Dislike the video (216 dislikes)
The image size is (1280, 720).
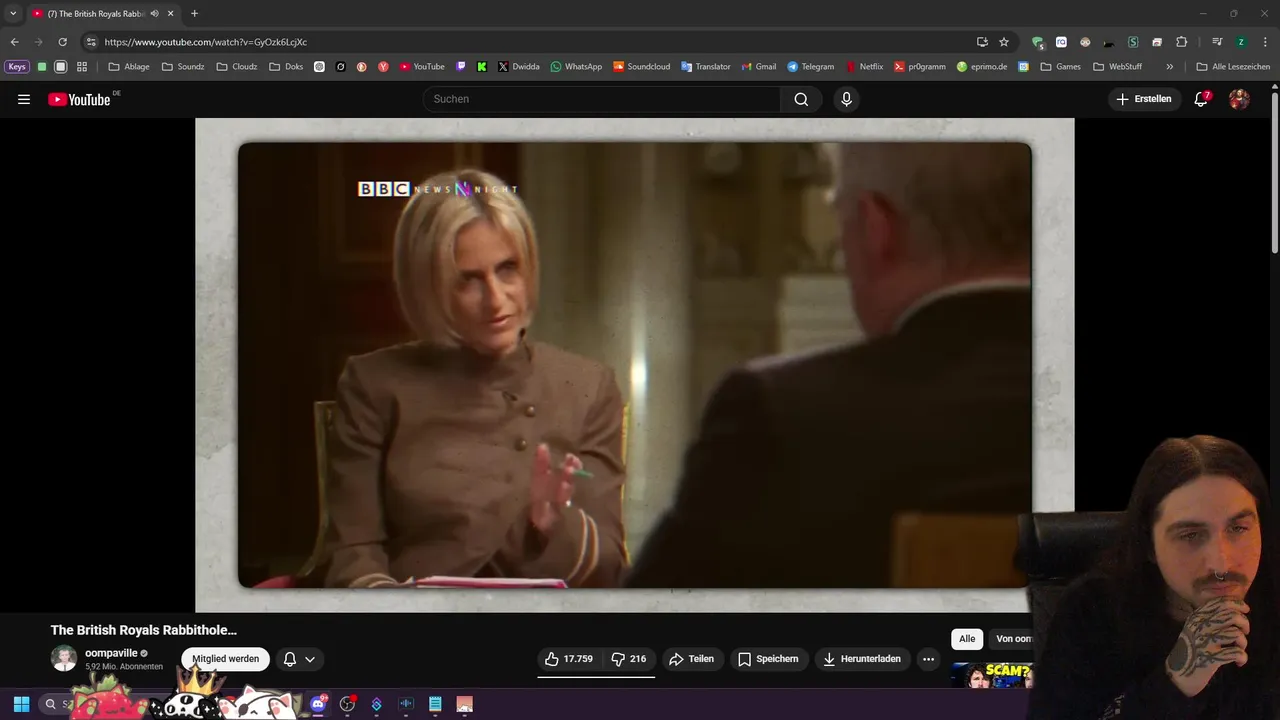click(x=629, y=659)
